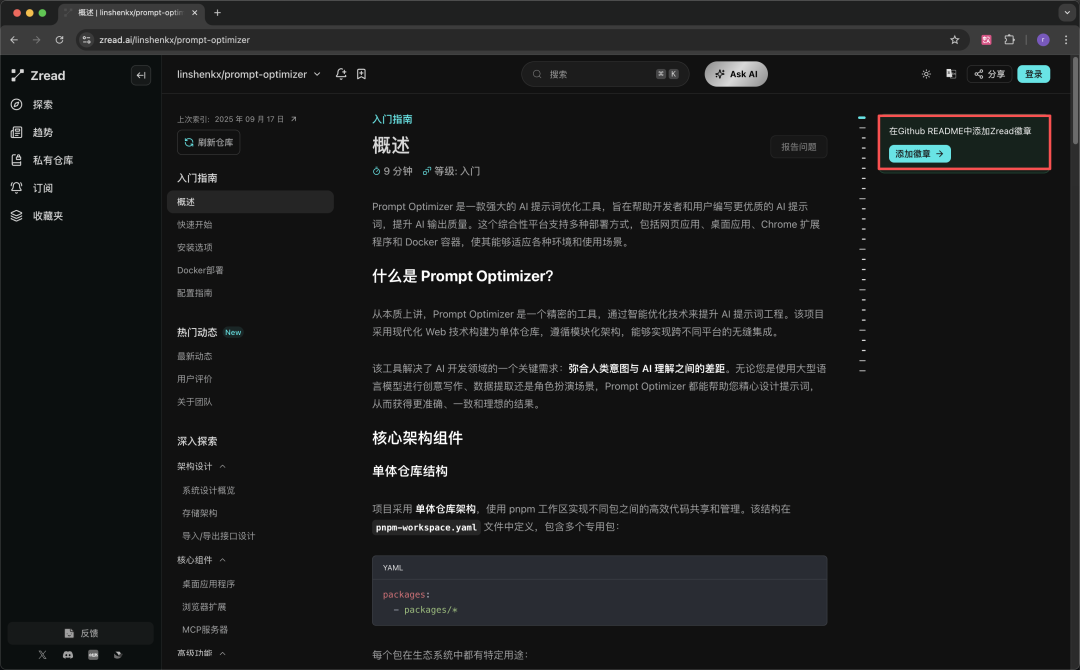
Task: Click the language translate icon in the header
Action: (x=951, y=74)
